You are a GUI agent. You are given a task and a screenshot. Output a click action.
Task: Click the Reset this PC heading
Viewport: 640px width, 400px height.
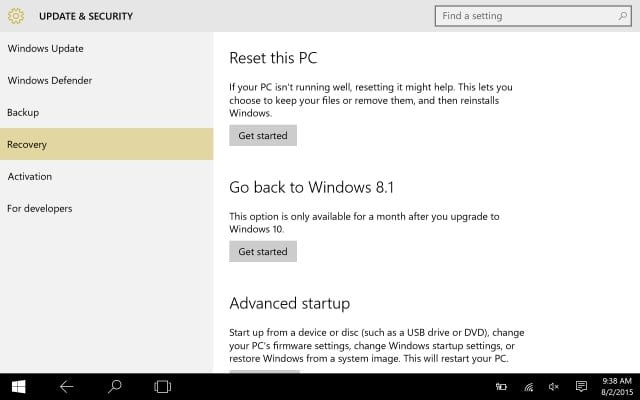273,58
